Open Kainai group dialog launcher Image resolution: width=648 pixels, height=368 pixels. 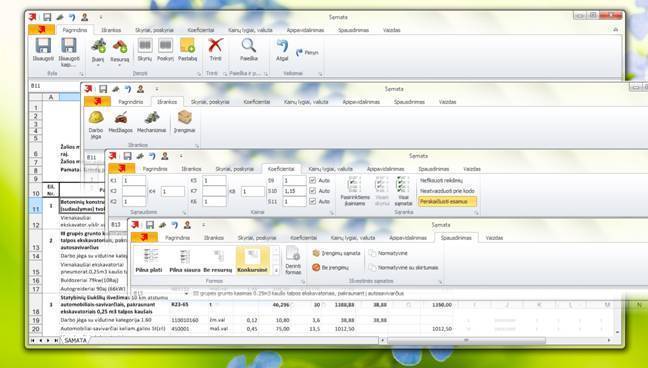coord(331,213)
